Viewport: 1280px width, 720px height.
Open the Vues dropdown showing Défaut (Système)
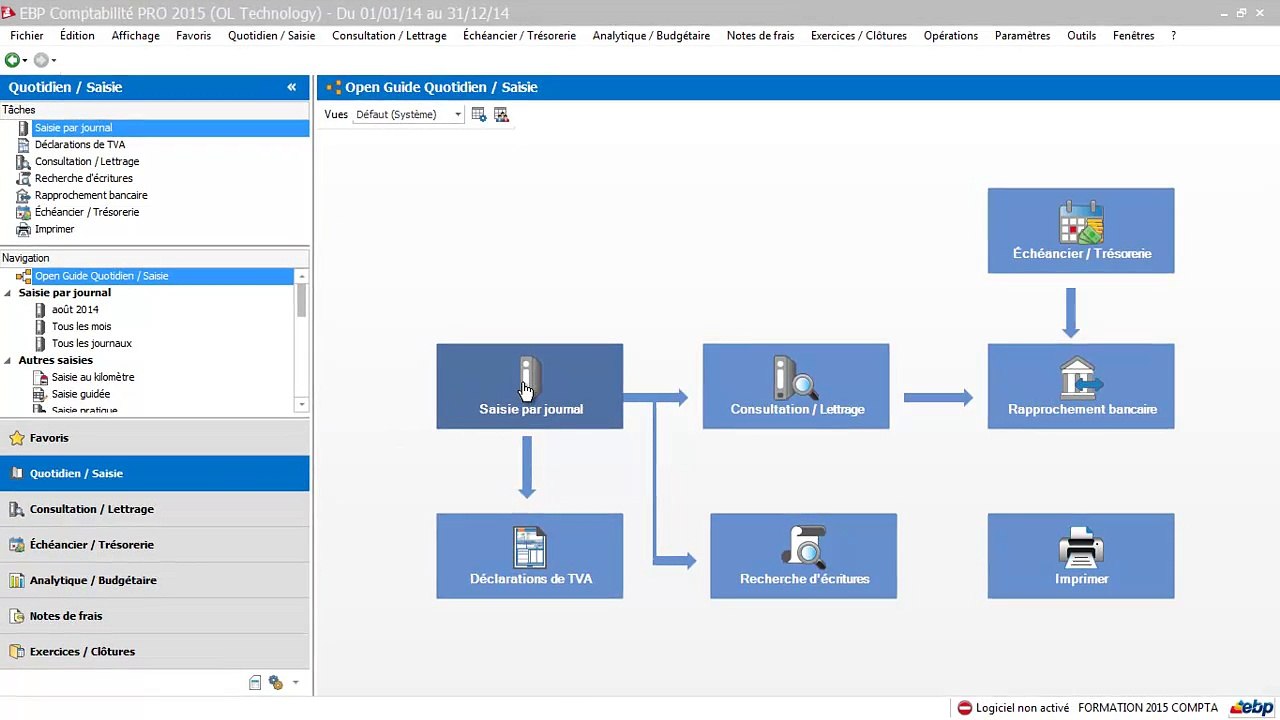(x=409, y=115)
